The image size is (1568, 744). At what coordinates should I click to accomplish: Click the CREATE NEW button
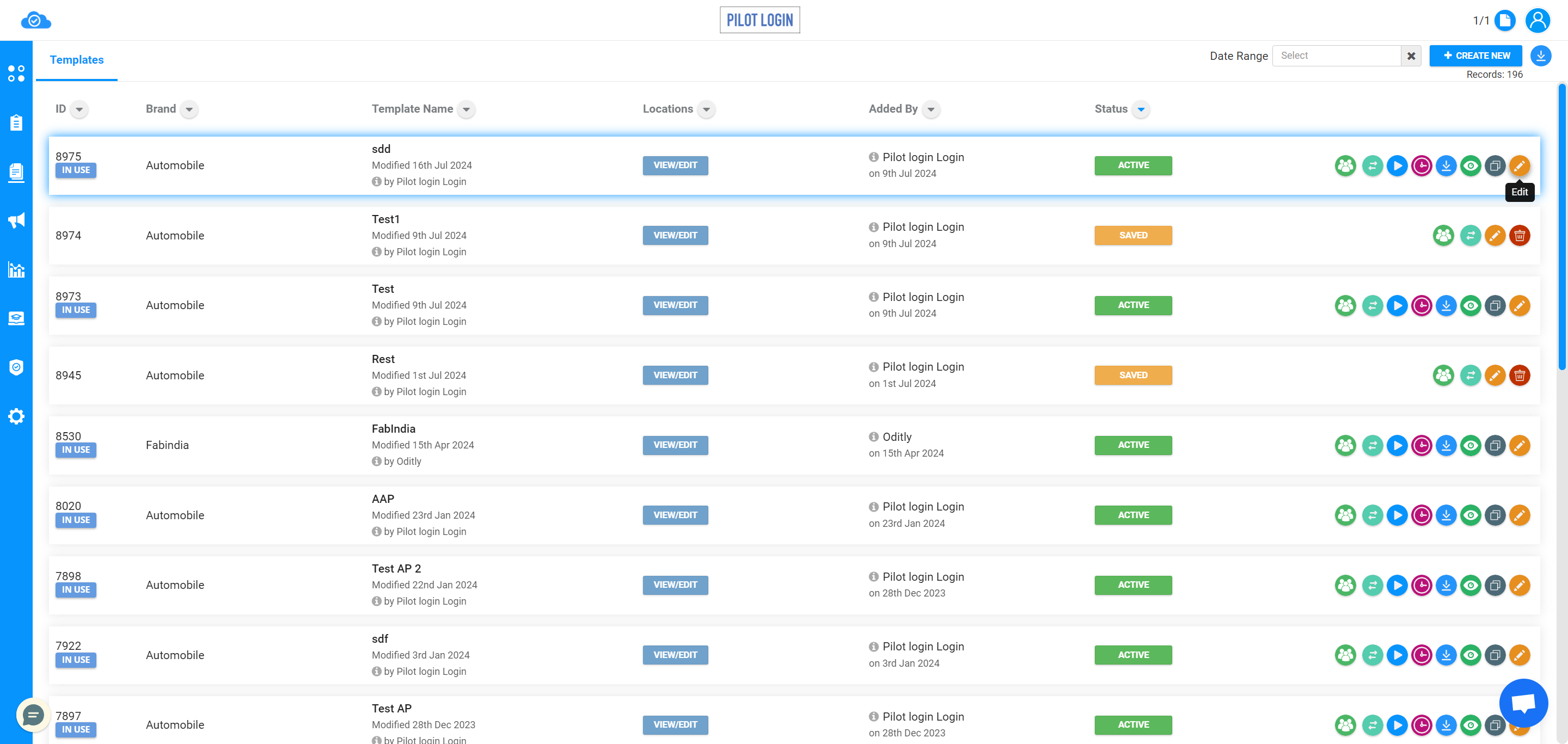1476,55
